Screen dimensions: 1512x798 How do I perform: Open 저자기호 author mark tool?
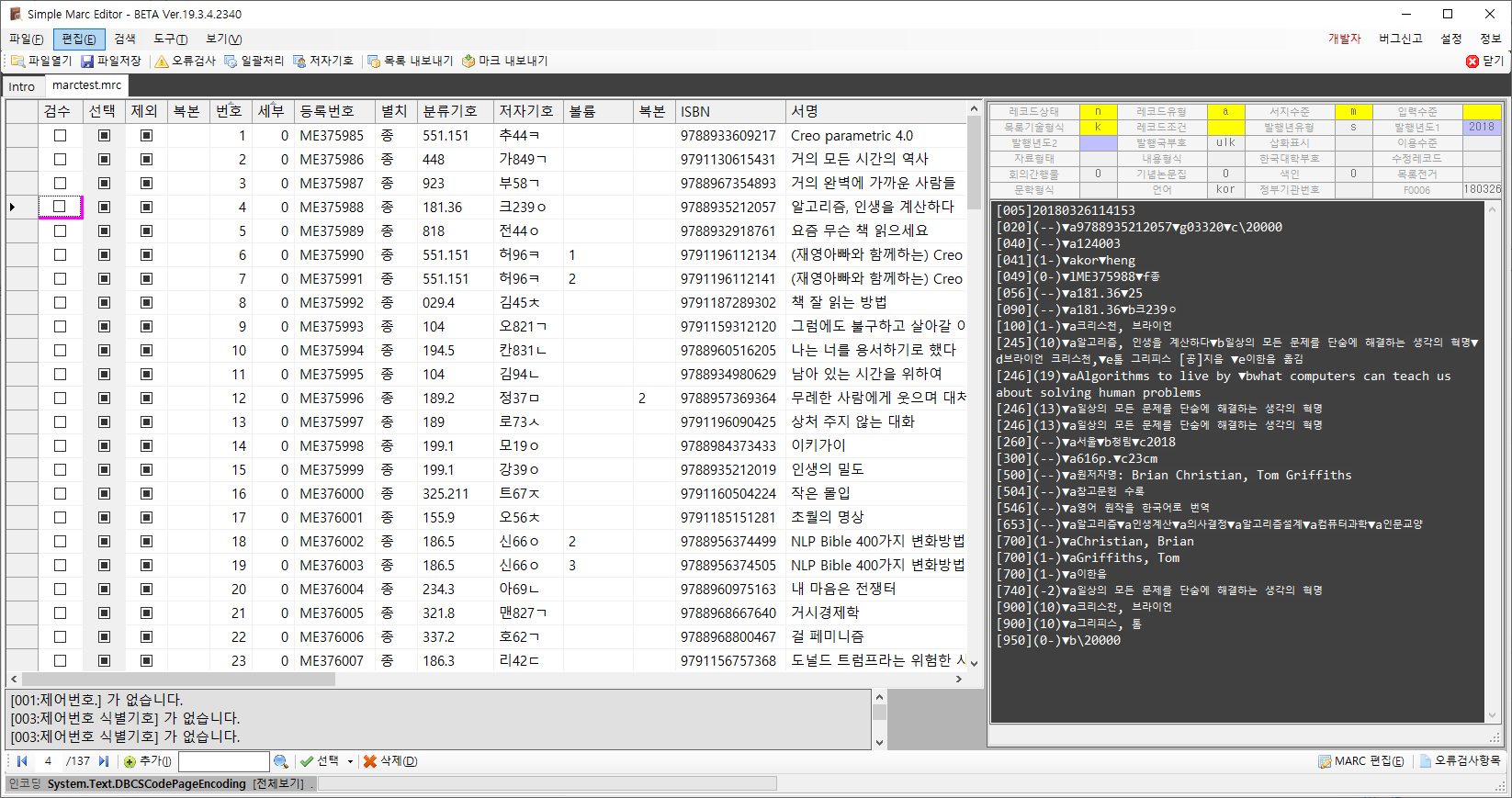(323, 61)
